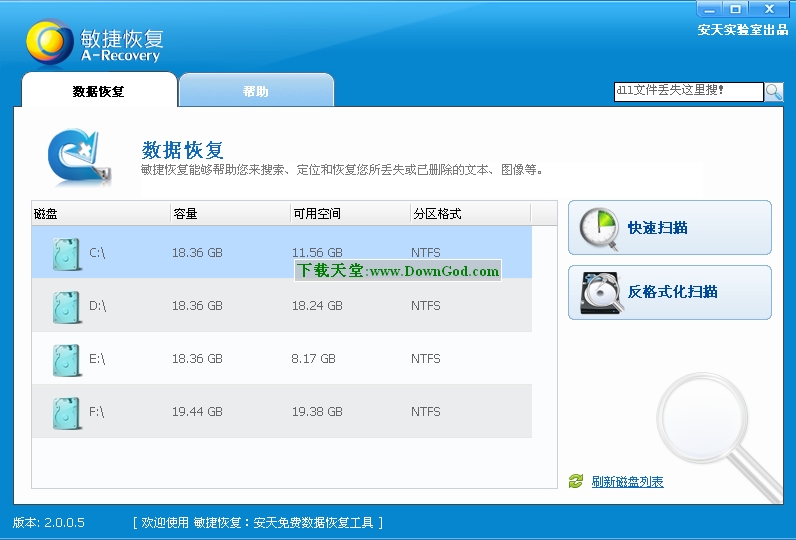
Task: Sort by 磁盘 column header
Action: coord(100,214)
